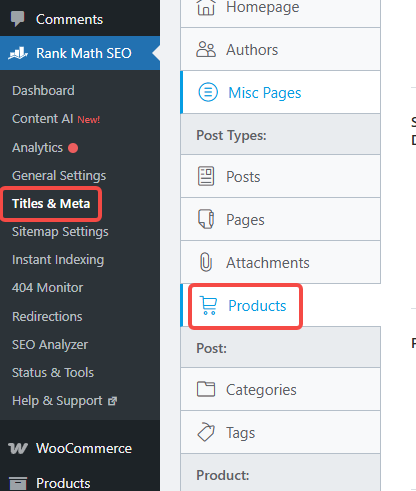The image size is (416, 491).
Task: Click the red Analytics notification dot
Action: click(73, 148)
